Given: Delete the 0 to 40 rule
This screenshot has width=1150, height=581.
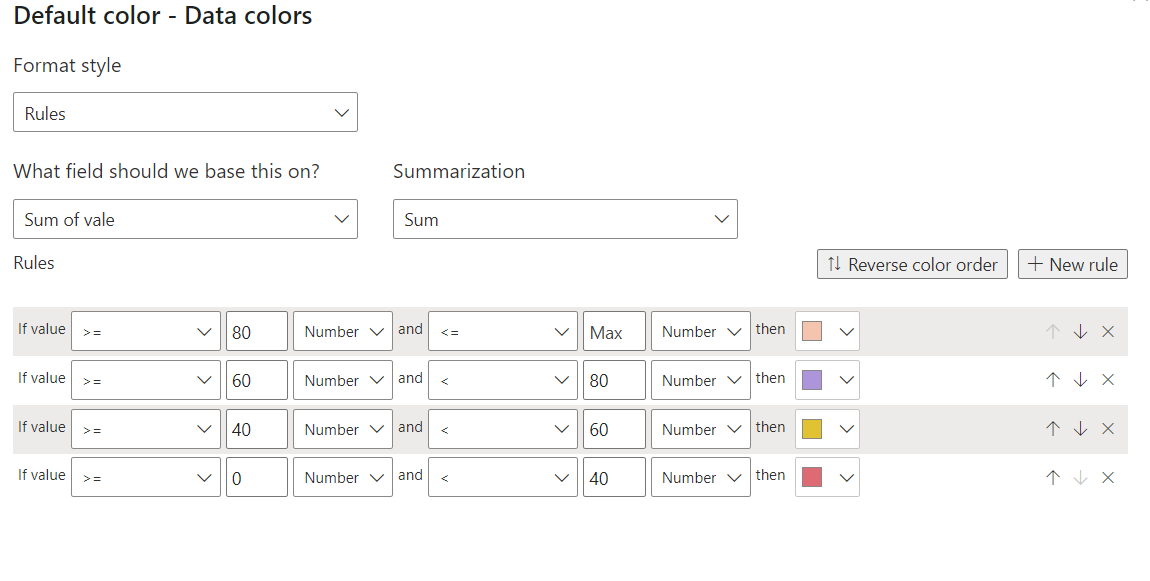Looking at the screenshot, I should [x=1108, y=478].
